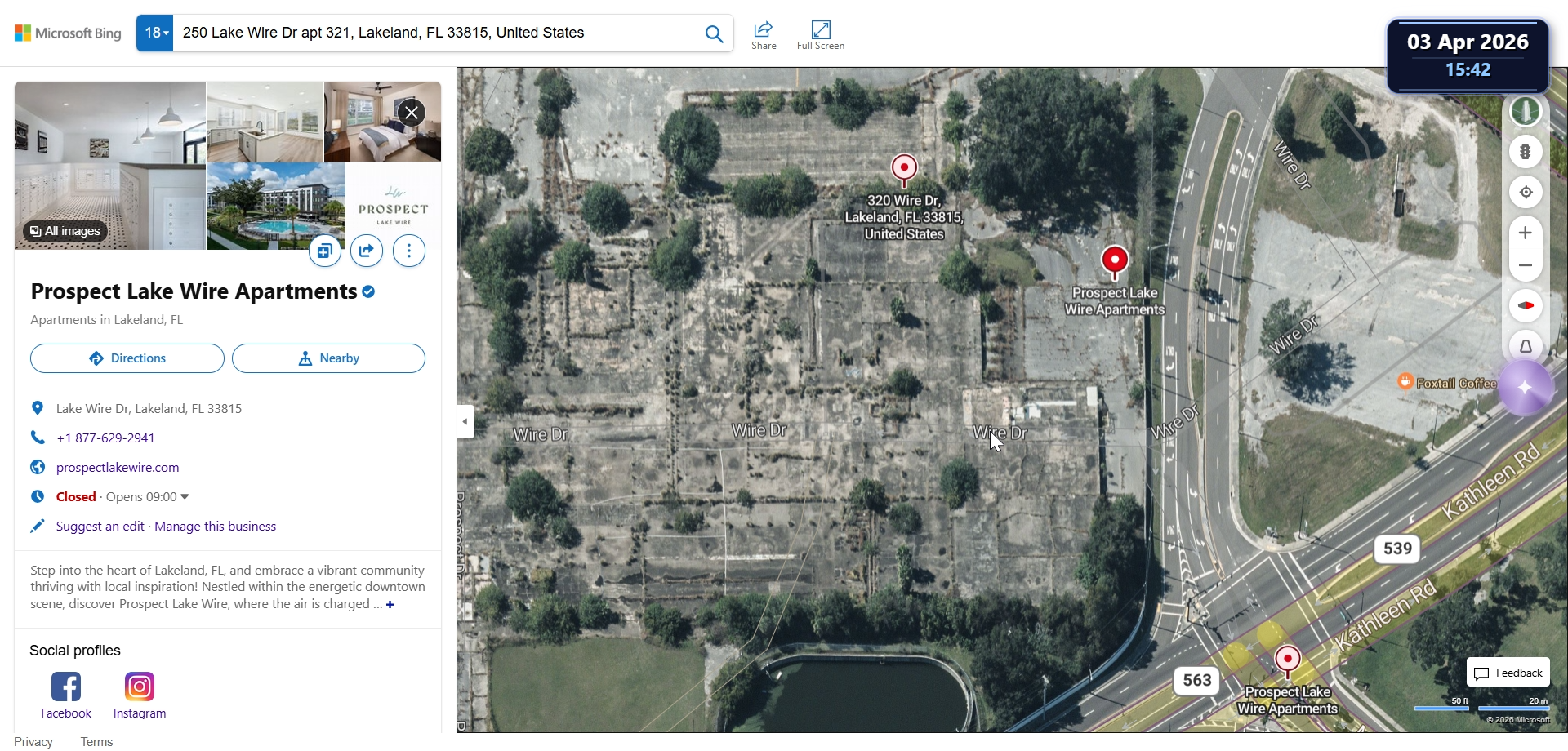Open the map style selector button

1526,111
